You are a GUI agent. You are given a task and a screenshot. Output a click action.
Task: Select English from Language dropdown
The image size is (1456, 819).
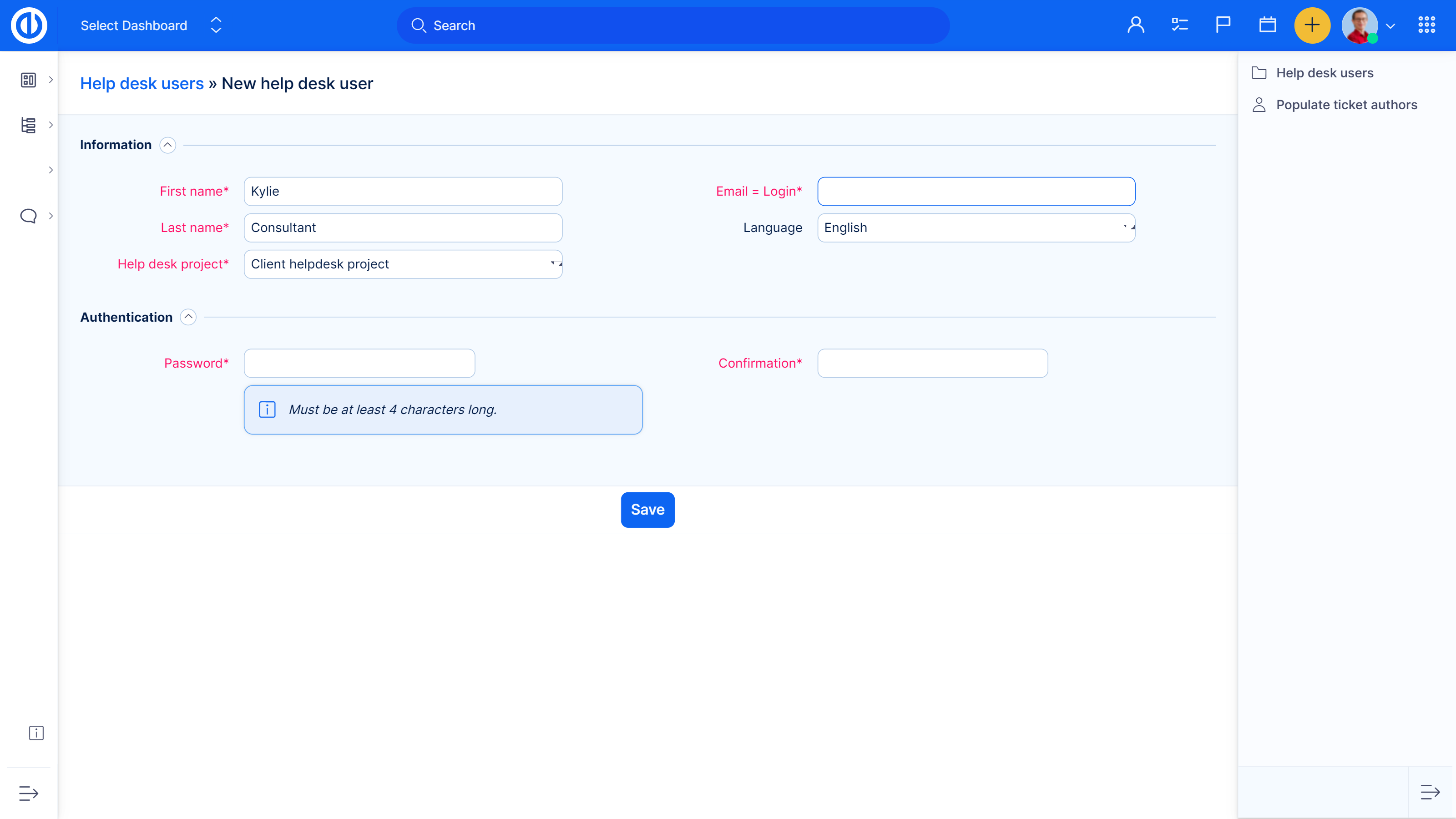(975, 227)
